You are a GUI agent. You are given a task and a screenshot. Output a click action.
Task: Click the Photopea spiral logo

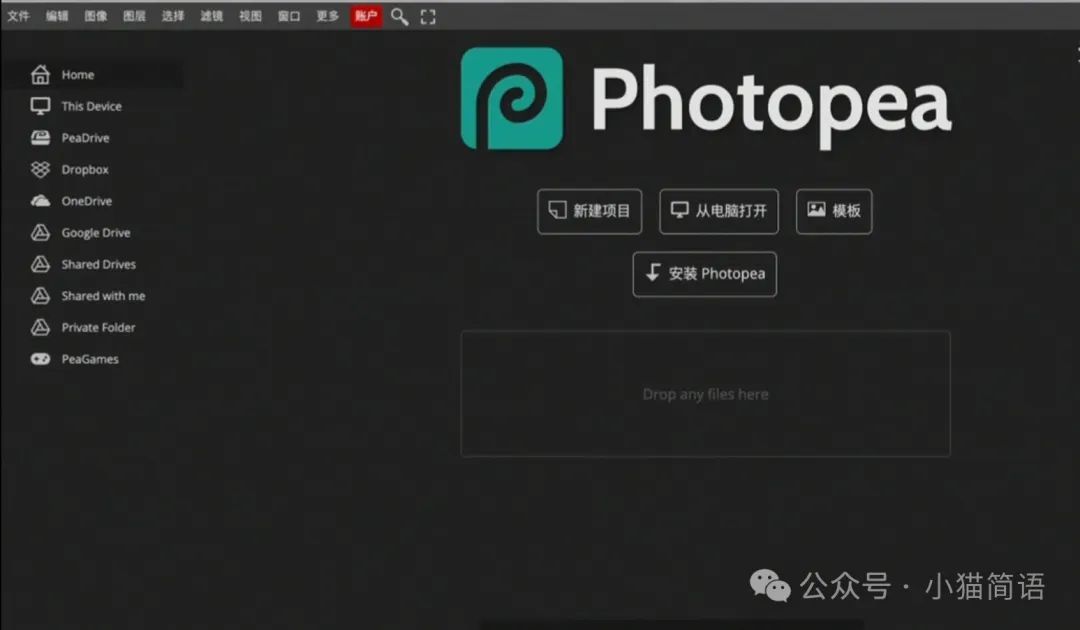coord(512,98)
